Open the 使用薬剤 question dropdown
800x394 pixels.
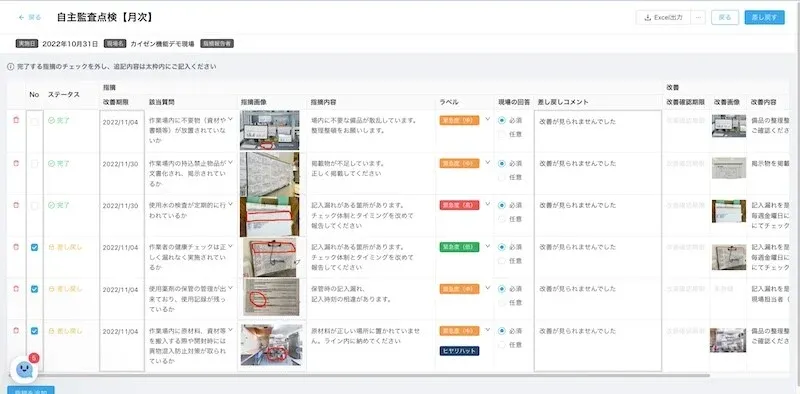[230, 287]
